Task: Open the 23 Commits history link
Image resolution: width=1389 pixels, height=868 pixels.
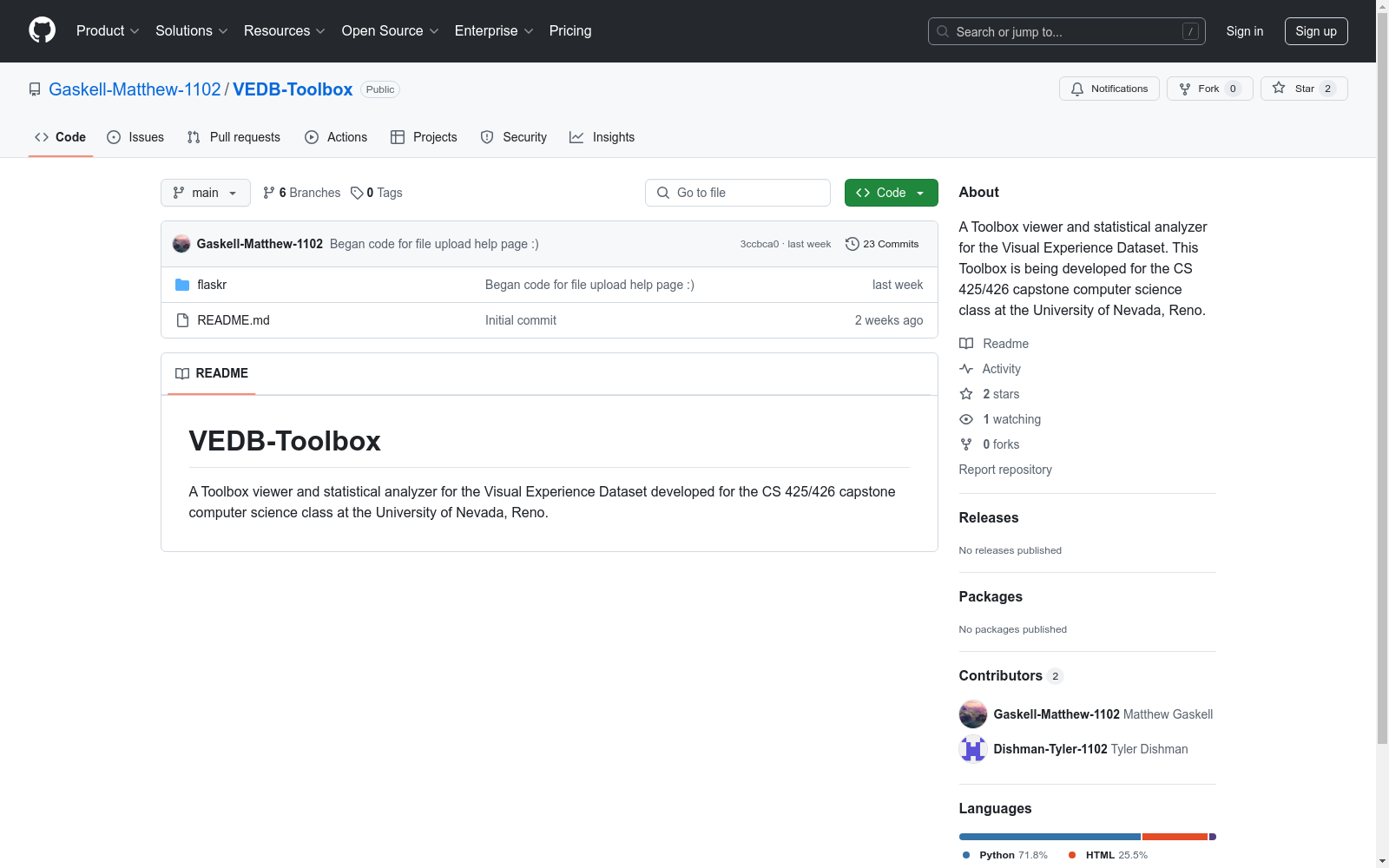Action: (x=882, y=244)
